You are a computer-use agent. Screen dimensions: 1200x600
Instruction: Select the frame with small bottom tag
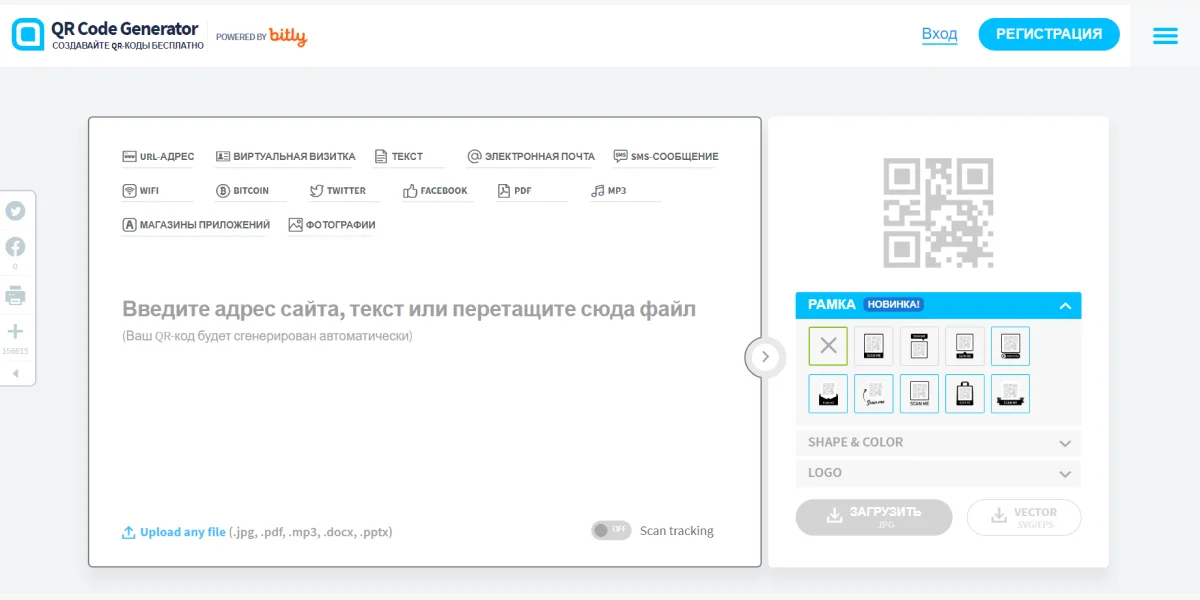[965, 346]
